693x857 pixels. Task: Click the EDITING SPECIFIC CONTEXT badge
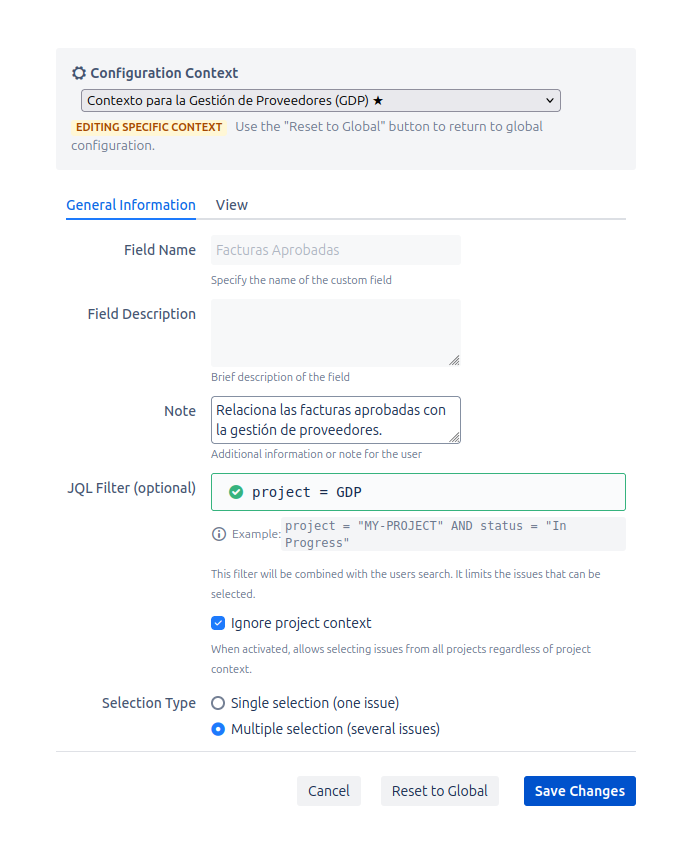[x=148, y=127]
